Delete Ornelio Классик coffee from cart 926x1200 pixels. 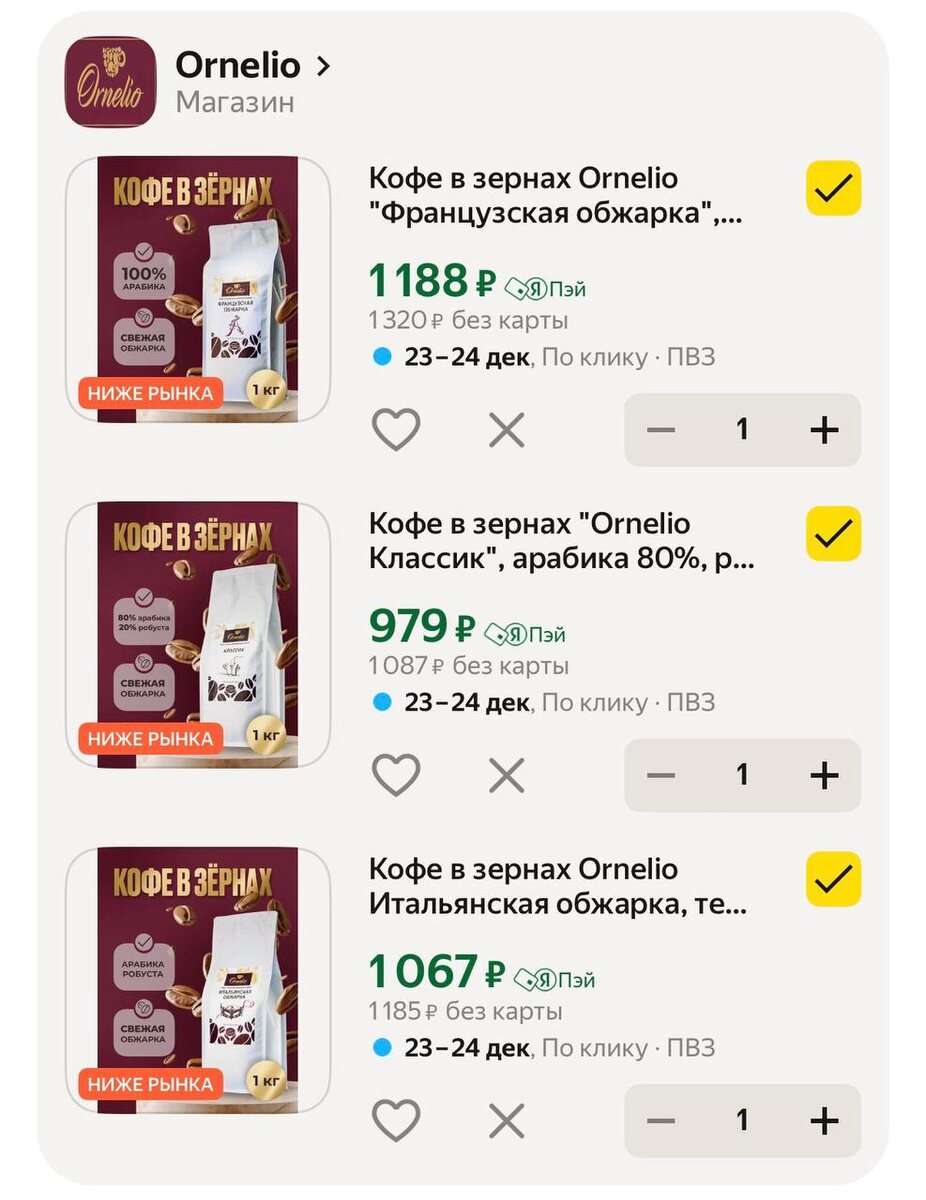506,775
